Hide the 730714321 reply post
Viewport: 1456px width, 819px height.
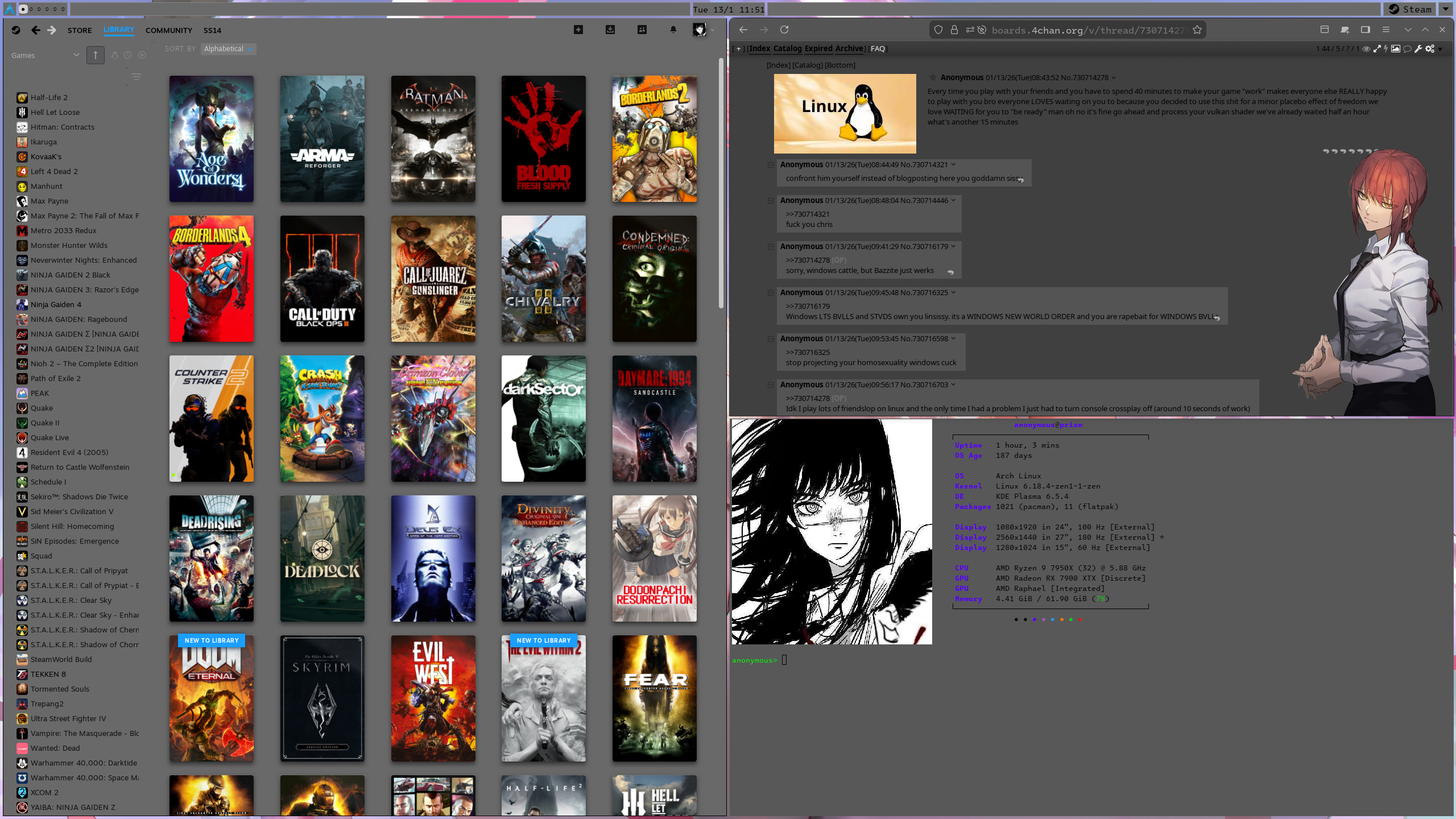(x=771, y=165)
